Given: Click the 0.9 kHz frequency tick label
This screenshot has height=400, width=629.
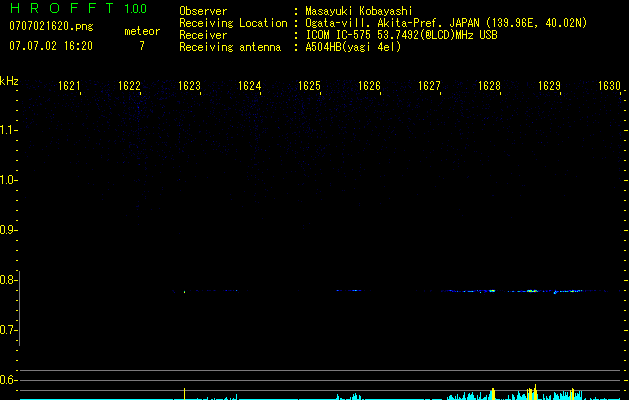Looking at the screenshot, I should pos(8,230).
